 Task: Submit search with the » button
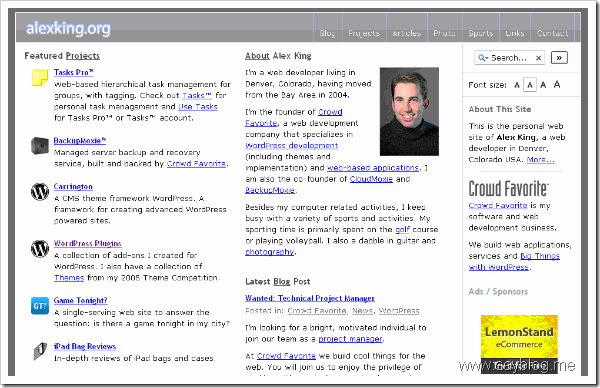[x=559, y=58]
